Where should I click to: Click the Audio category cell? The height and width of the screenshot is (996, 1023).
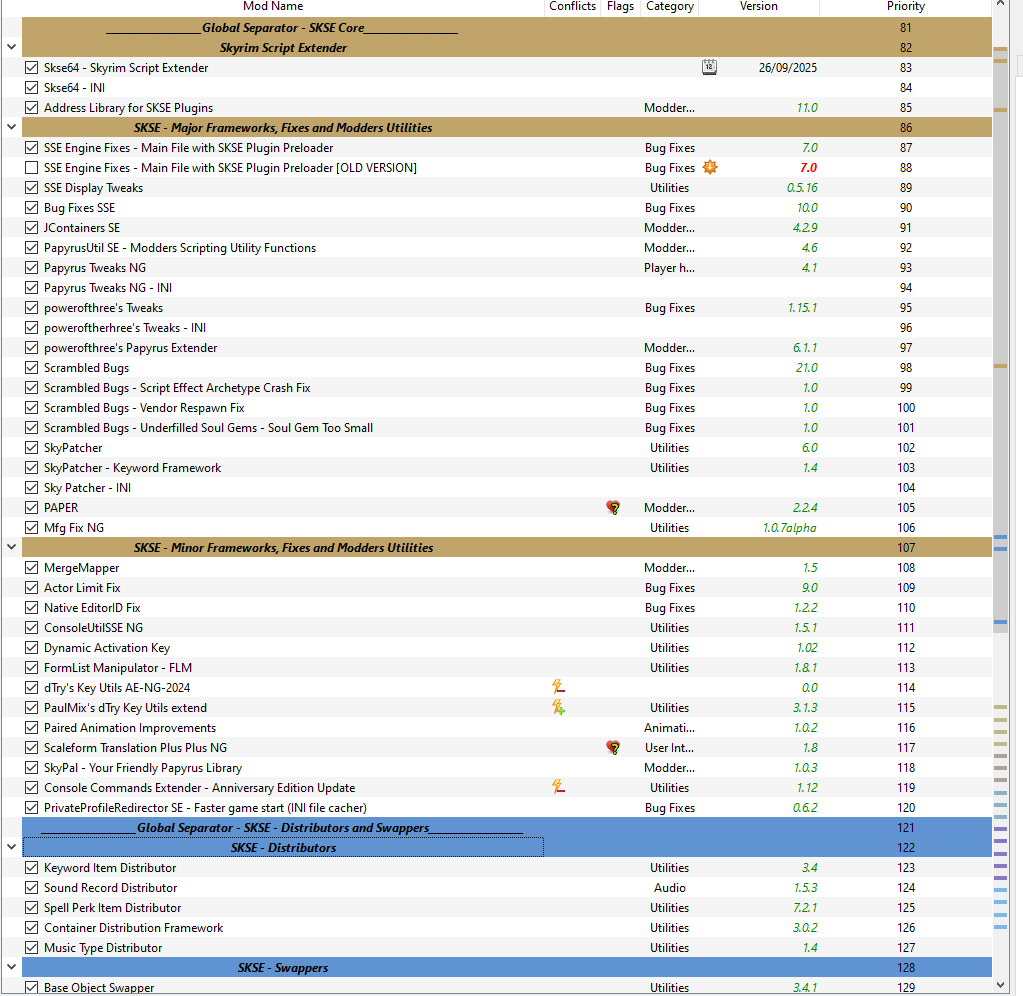click(669, 888)
